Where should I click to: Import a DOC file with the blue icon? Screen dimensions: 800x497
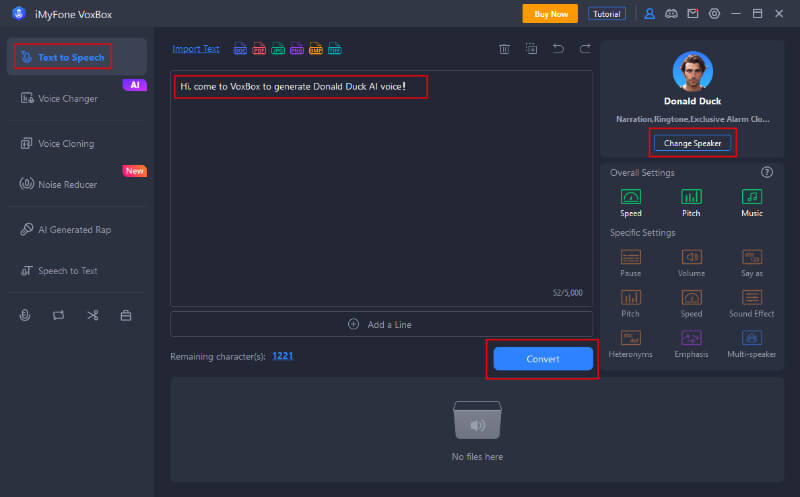(240, 48)
